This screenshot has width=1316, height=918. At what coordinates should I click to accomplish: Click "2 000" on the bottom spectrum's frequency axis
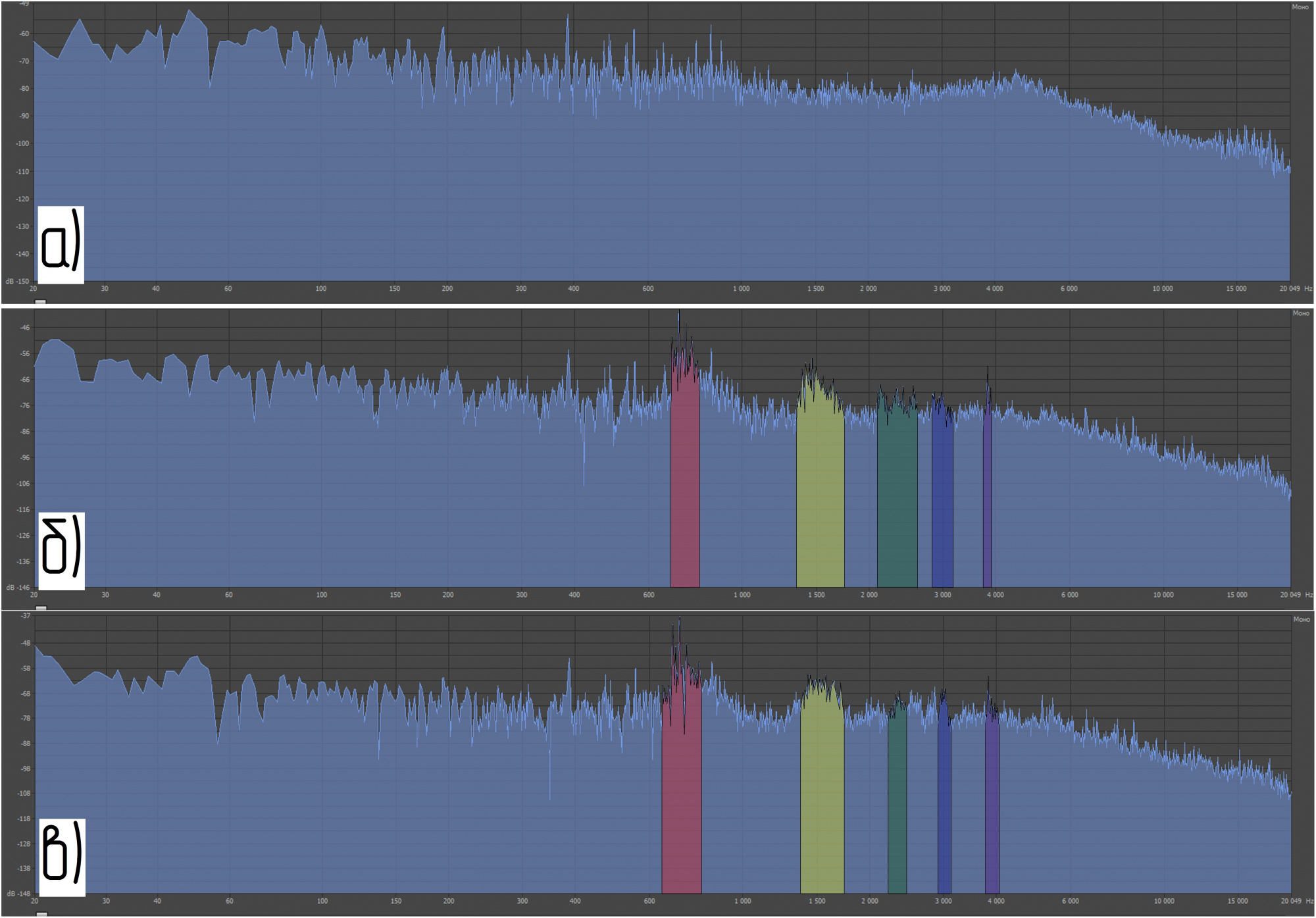click(x=870, y=900)
